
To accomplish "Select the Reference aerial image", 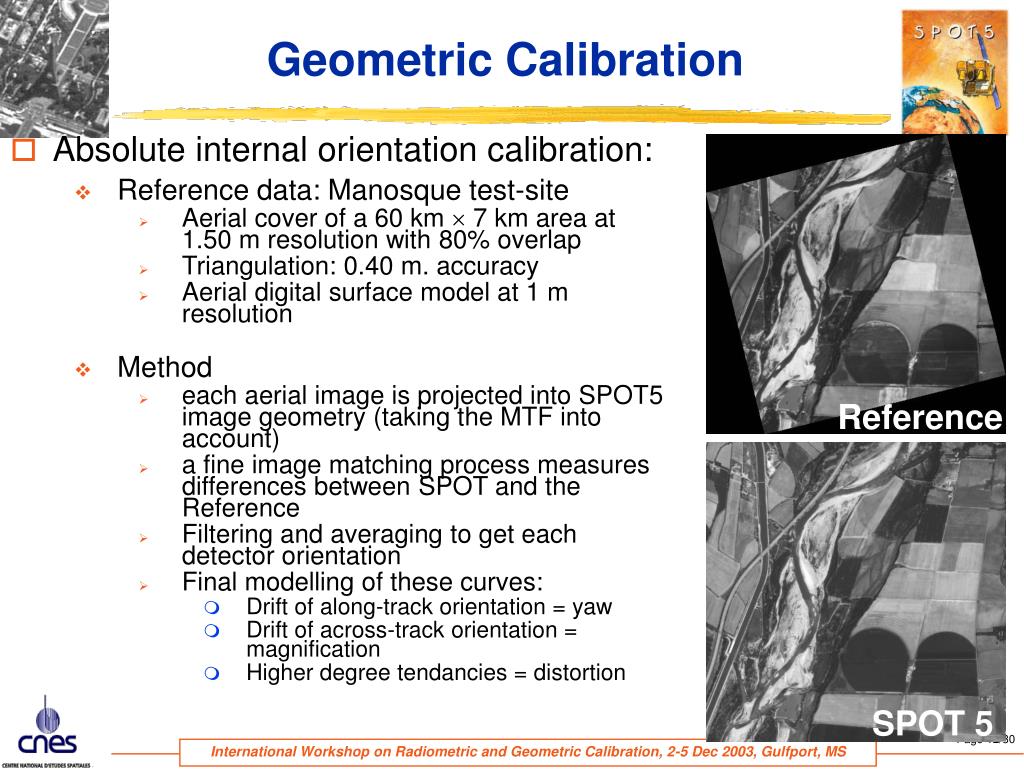I will (856, 284).
